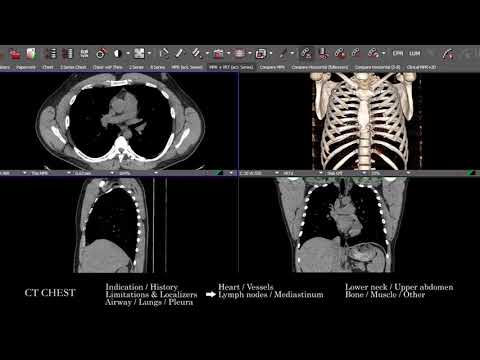Open dropdown beside the contrast half-circle icon
This screenshot has width=480, height=360.
pos(128,53)
